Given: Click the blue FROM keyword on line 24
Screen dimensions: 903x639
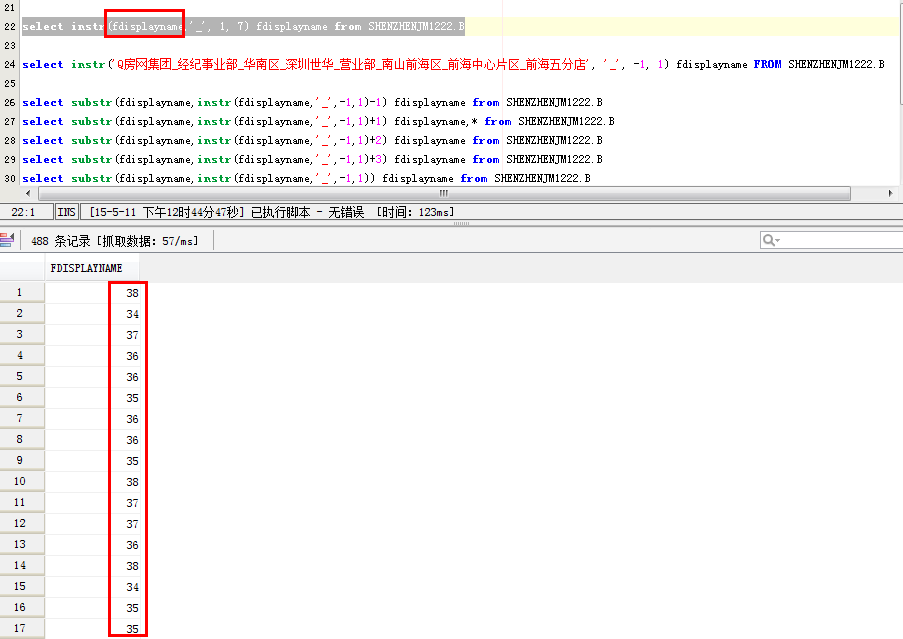Looking at the screenshot, I should coord(767,64).
